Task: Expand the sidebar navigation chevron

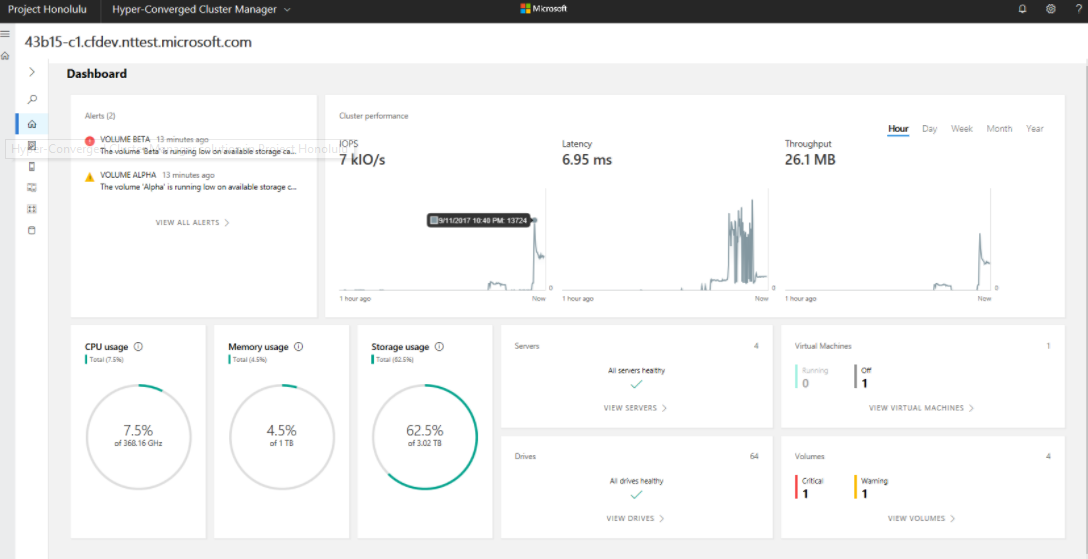Action: pyautogui.click(x=32, y=72)
